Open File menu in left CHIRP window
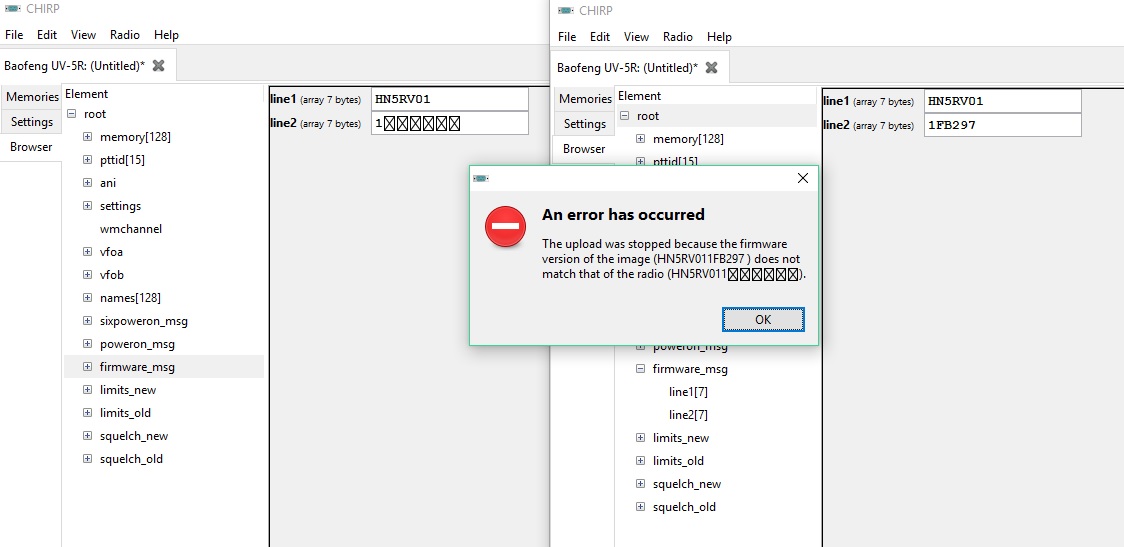1124x547 pixels. point(14,34)
